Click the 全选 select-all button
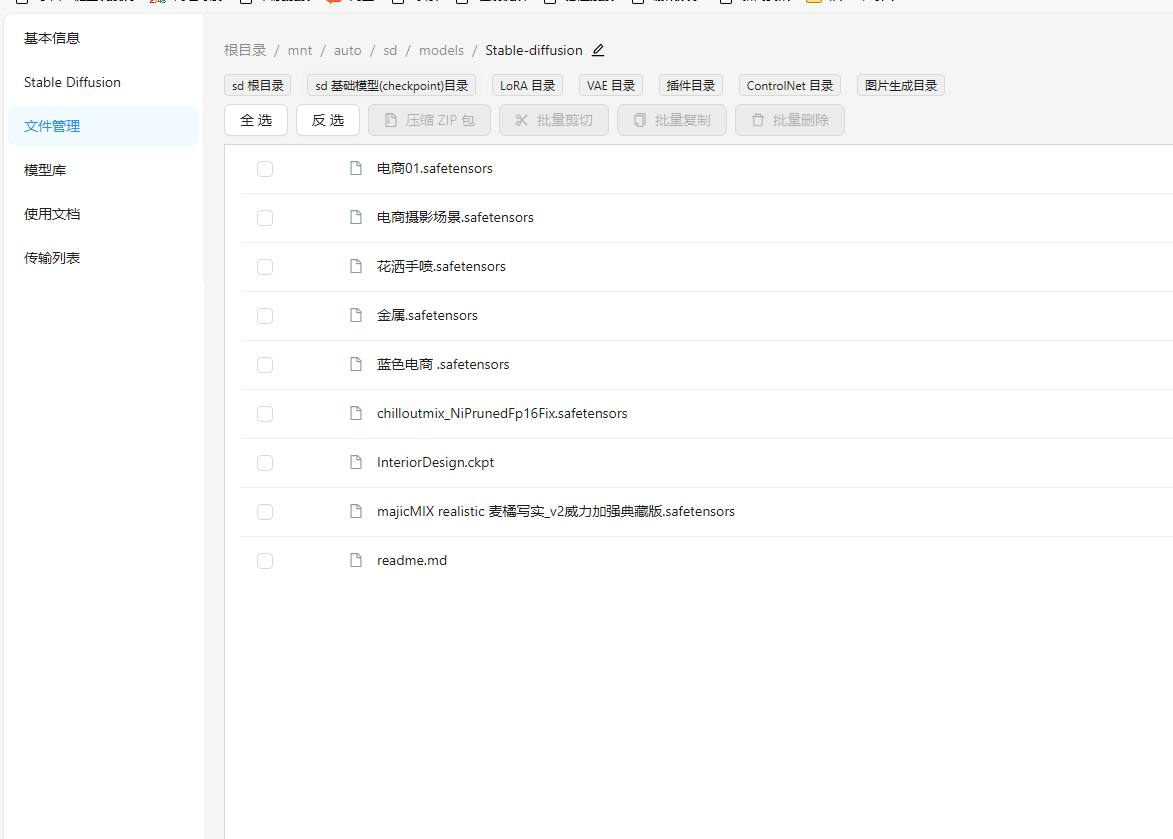 256,120
